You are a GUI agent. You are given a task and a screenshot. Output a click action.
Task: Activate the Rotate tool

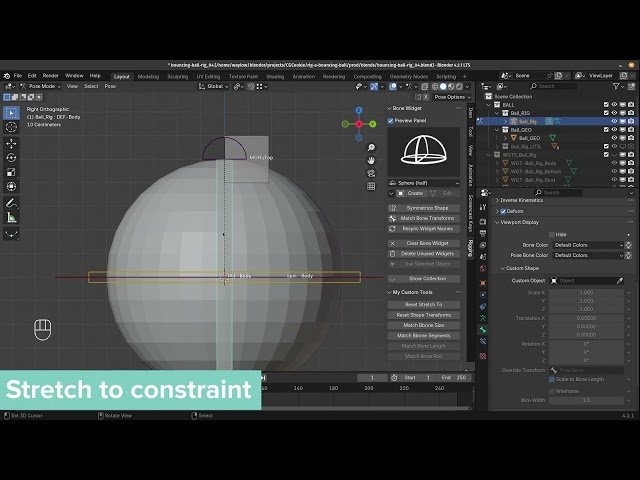11,158
